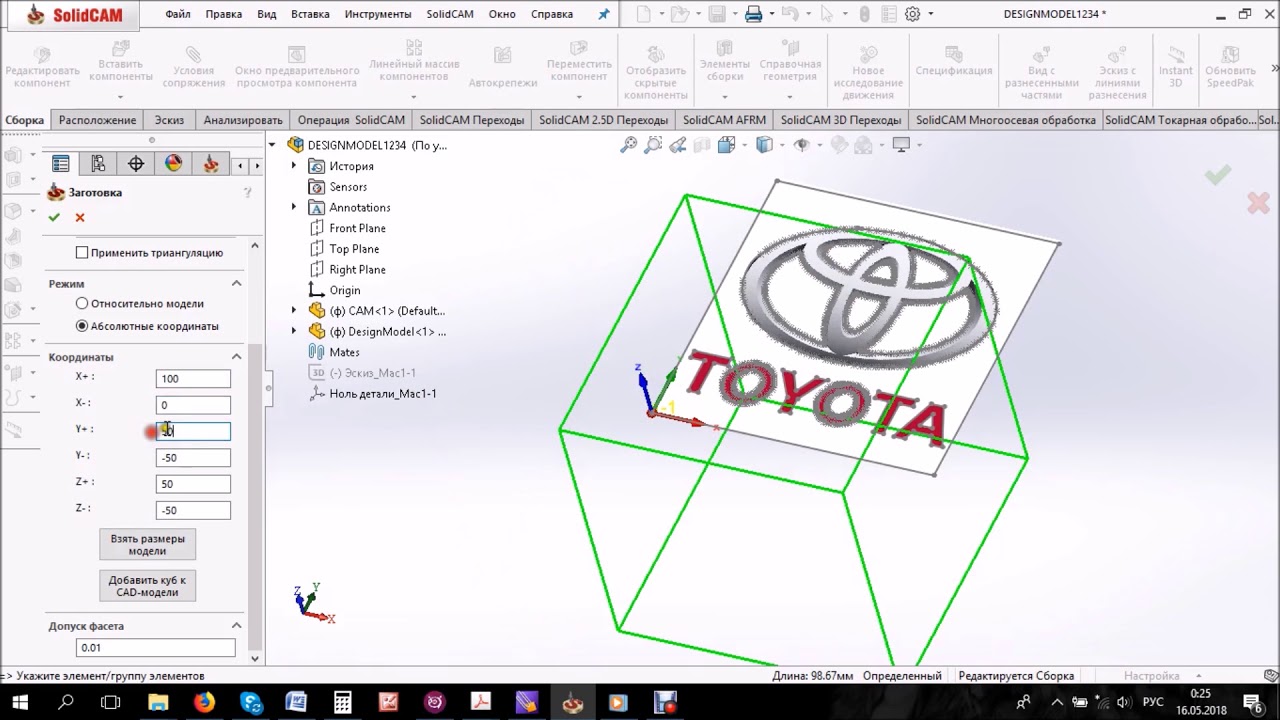The width and height of the screenshot is (1280, 720).
Task: Switch to the SolidCAM AFRM tab
Action: coord(724,120)
